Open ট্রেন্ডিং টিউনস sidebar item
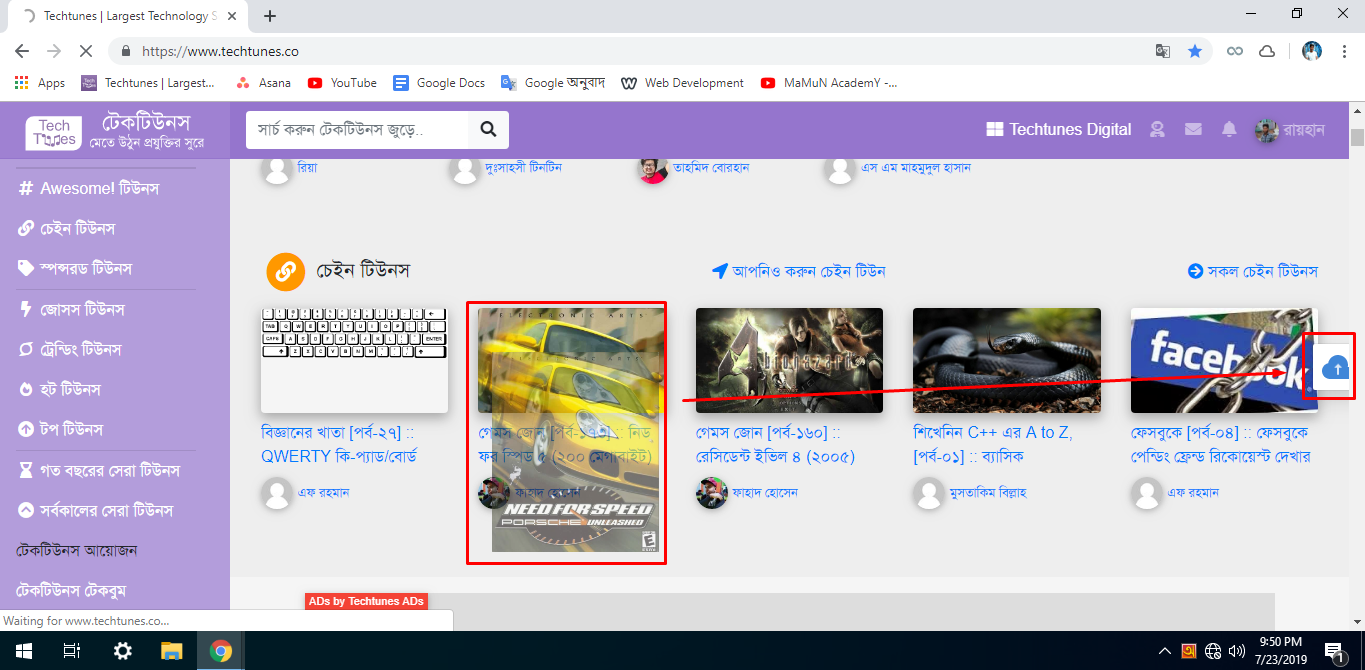 pyautogui.click(x=70, y=349)
